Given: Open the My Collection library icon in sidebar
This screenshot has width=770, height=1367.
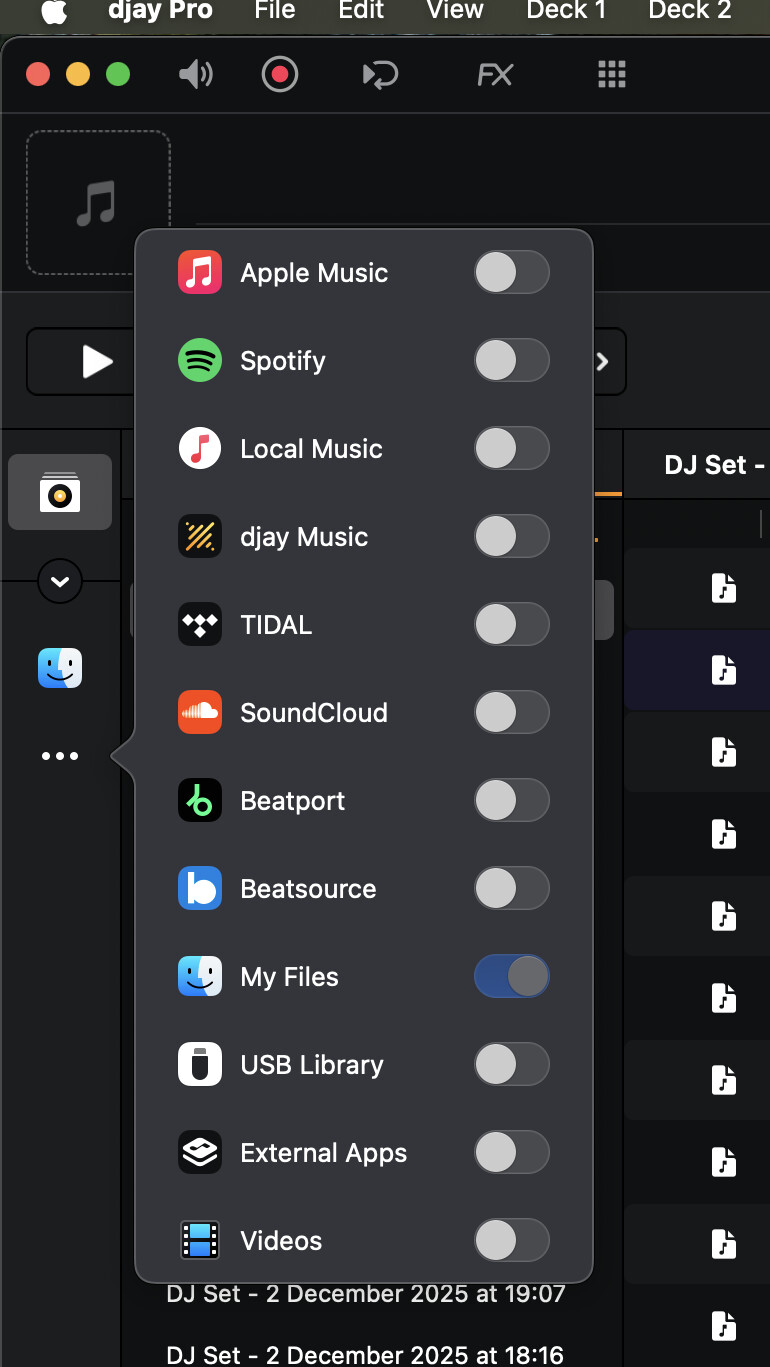Looking at the screenshot, I should tap(60, 492).
